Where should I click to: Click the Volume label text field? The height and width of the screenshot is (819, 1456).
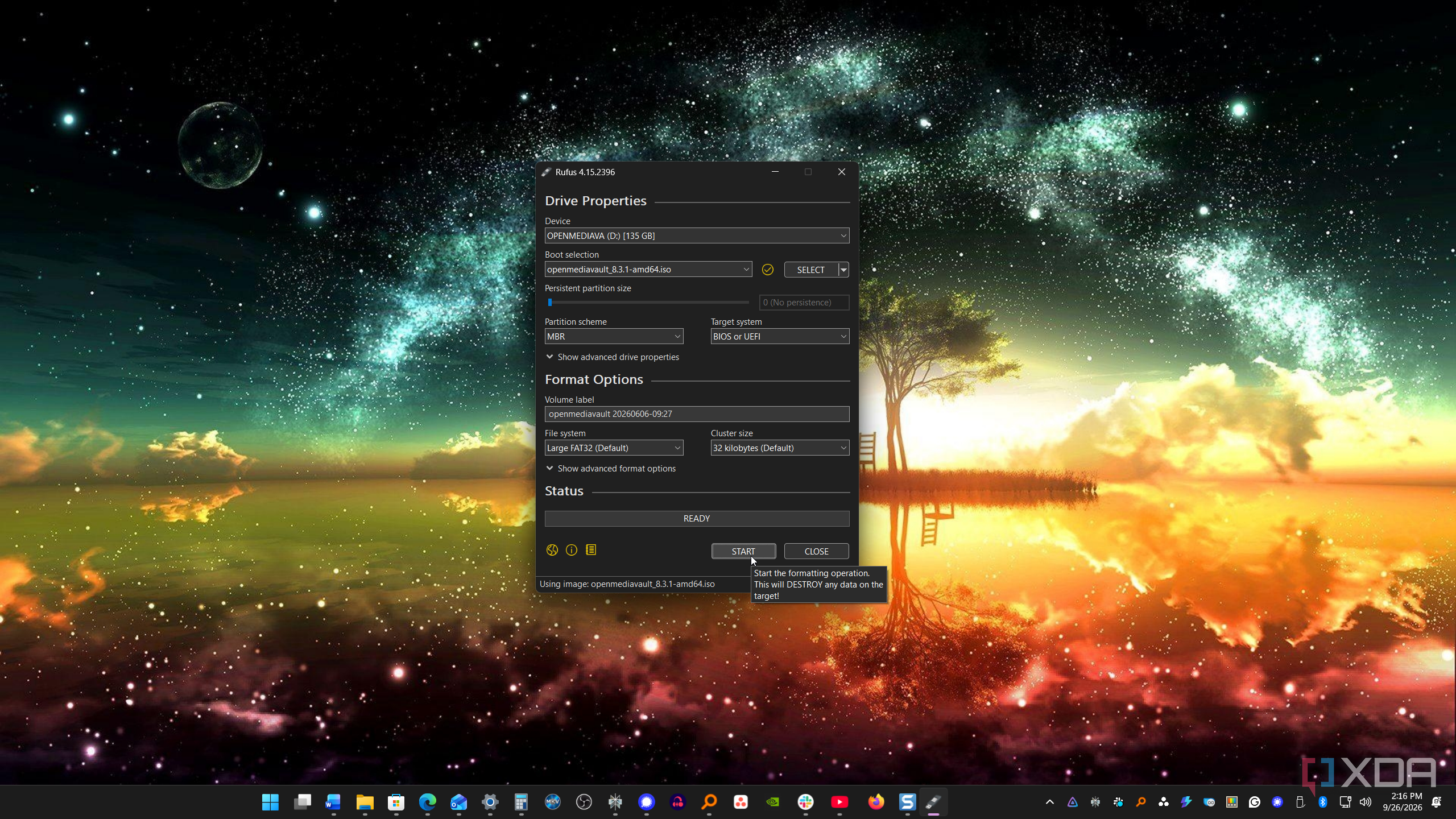[697, 414]
